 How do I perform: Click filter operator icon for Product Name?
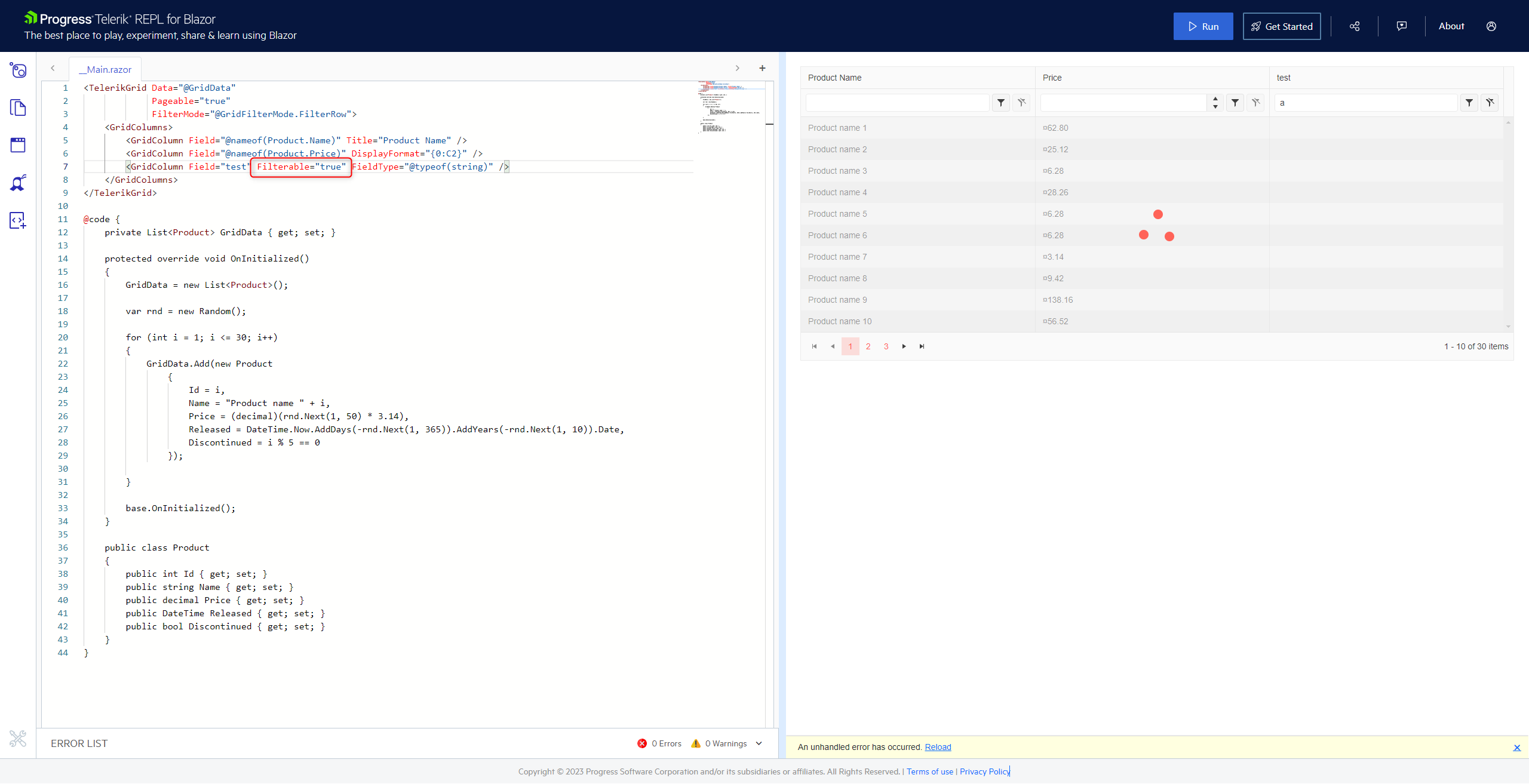pyautogui.click(x=1001, y=103)
